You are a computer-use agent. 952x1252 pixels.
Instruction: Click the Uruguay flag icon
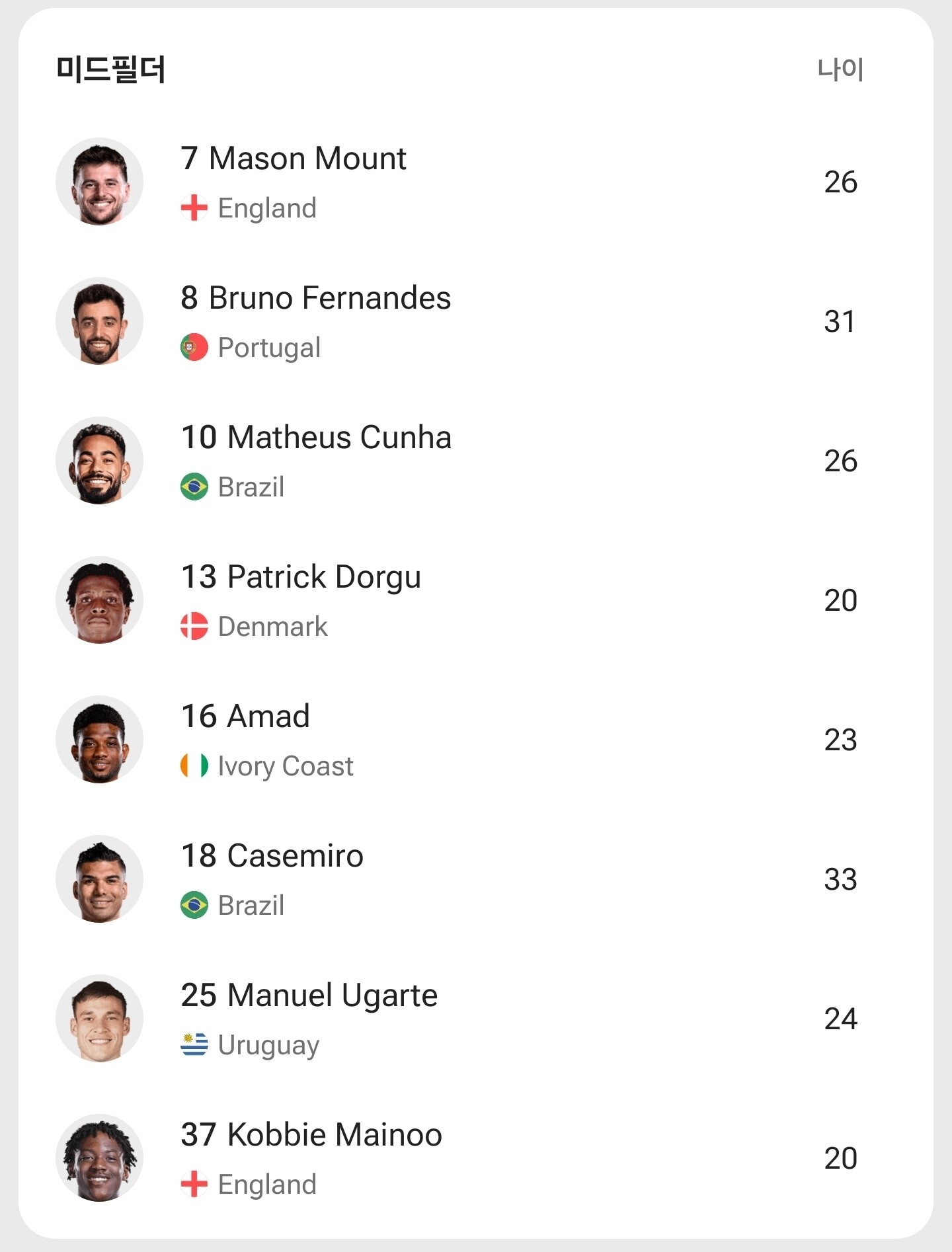194,1045
